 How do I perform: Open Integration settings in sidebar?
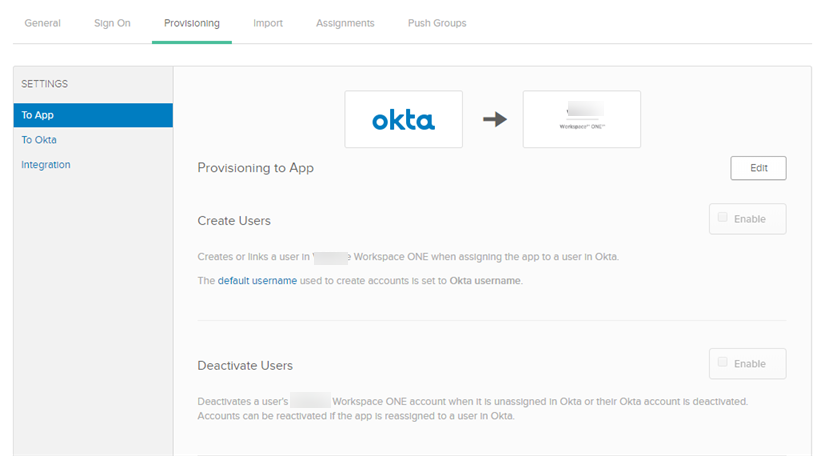coord(45,165)
